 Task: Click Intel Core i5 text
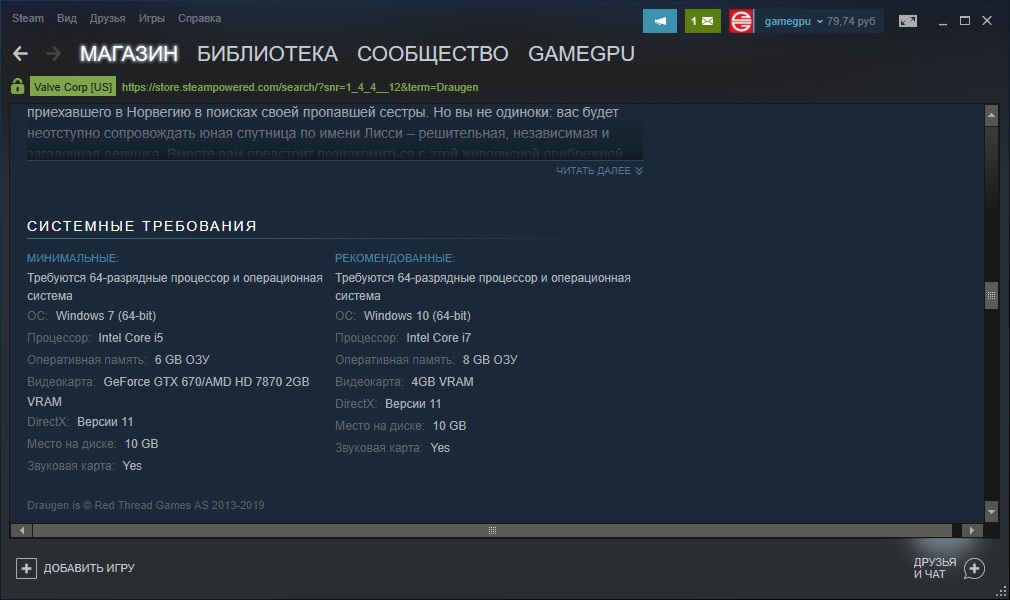pos(131,338)
